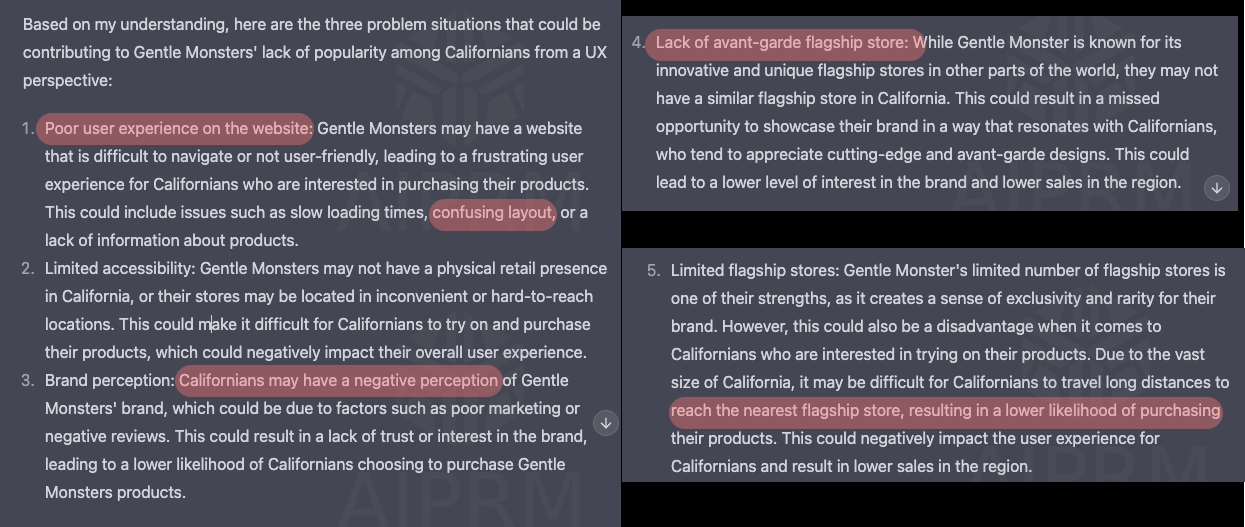Click list number 4 in the top-right panel
The height and width of the screenshot is (527, 1245).
click(x=639, y=43)
